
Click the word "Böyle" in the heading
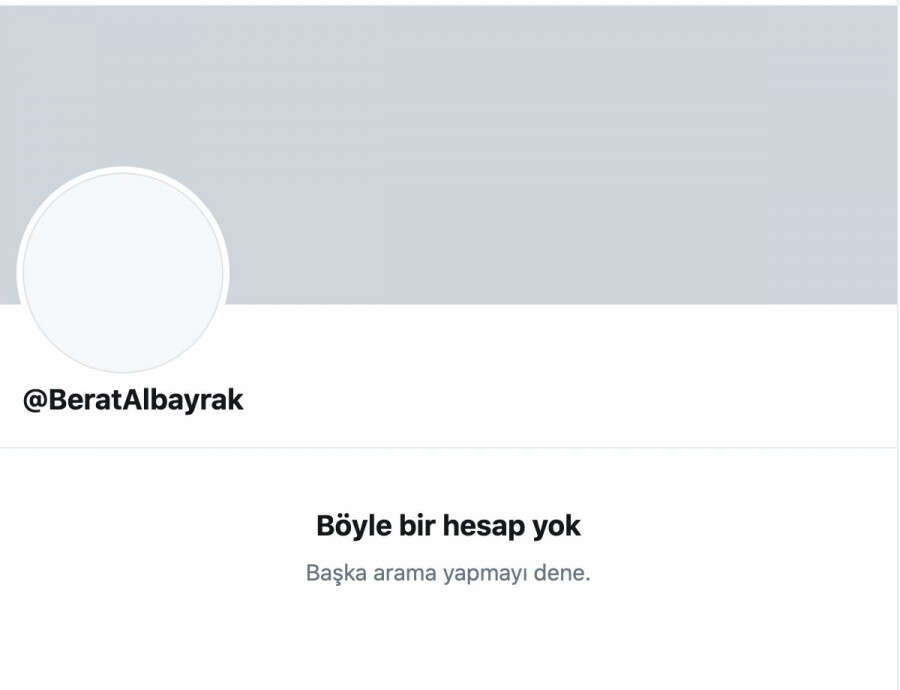[354, 526]
